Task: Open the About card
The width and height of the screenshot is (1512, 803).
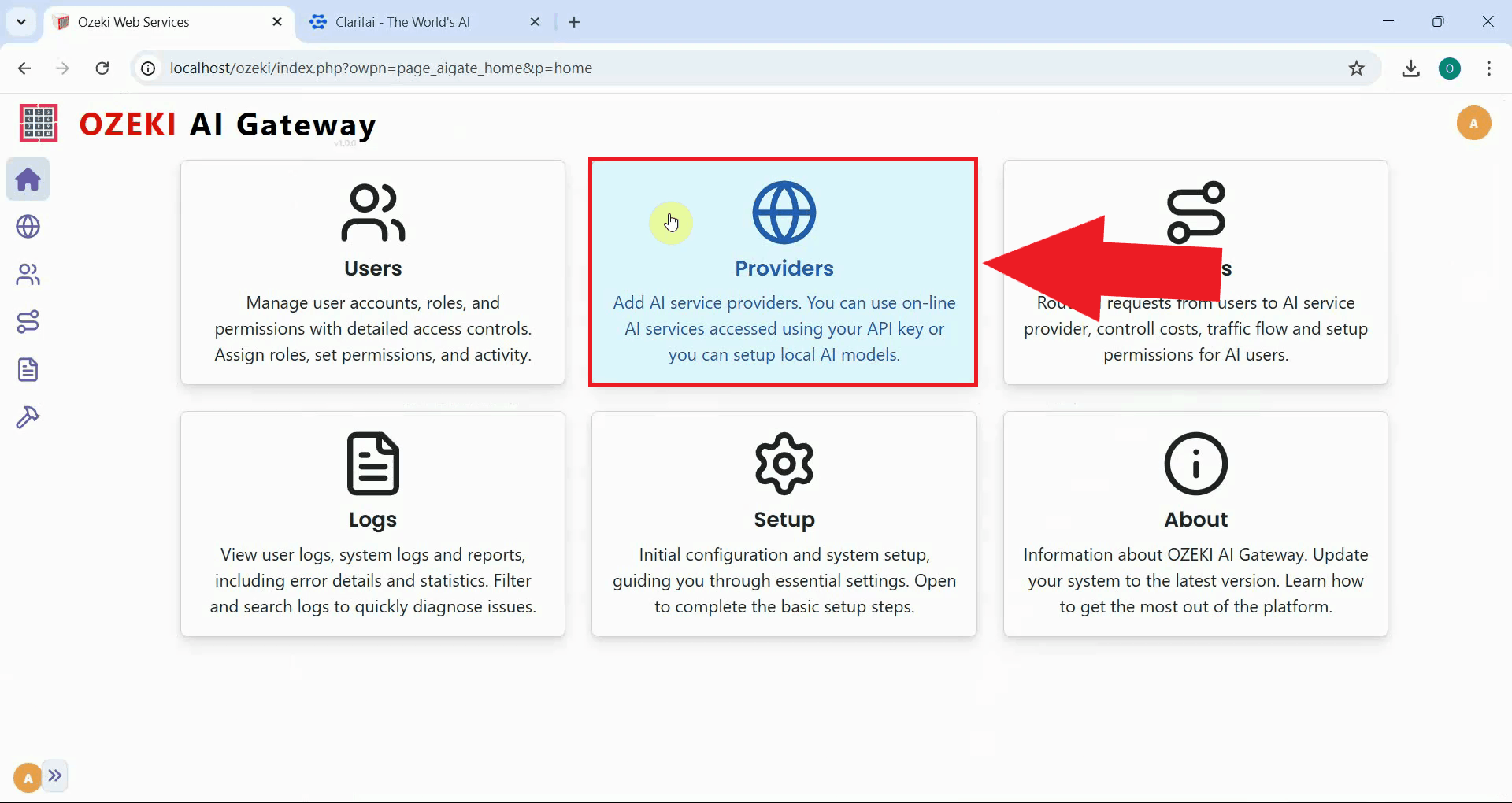Action: point(1195,524)
